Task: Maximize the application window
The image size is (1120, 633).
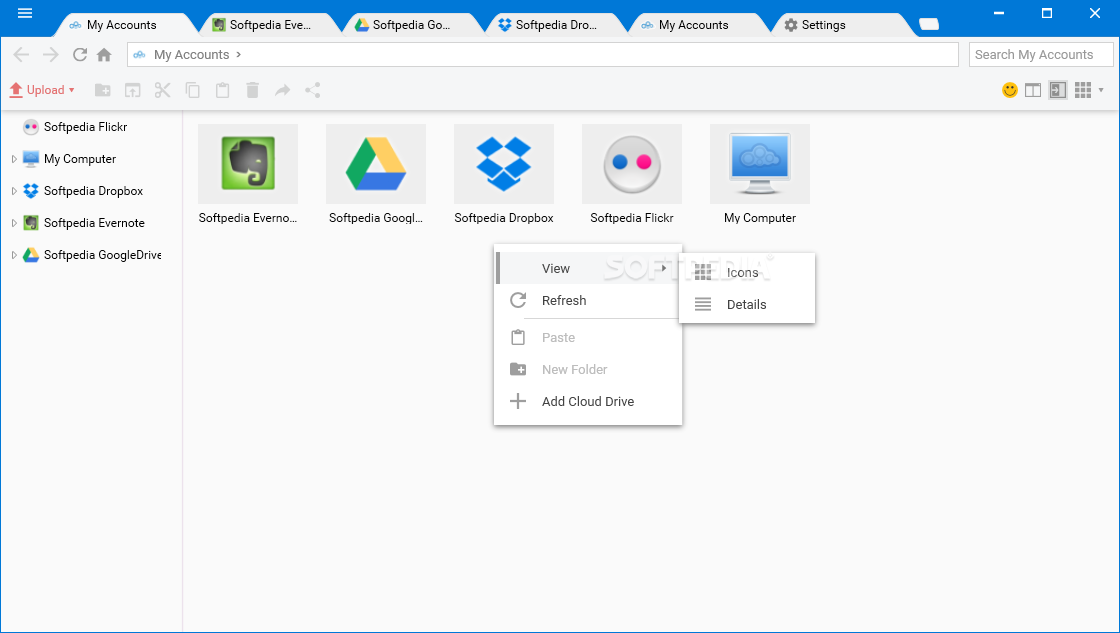Action: pyautogui.click(x=1046, y=13)
